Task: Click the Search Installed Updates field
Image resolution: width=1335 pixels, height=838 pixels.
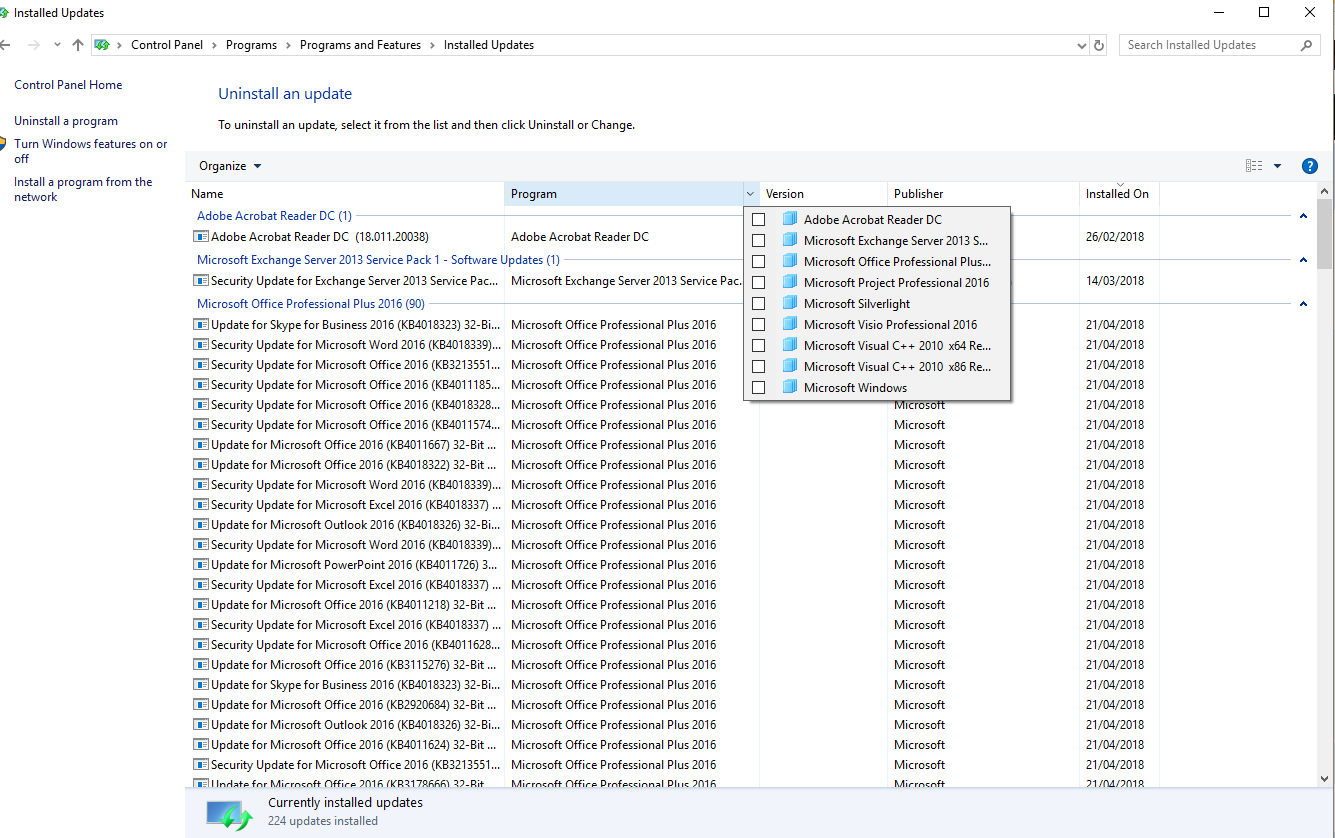Action: [x=1208, y=45]
